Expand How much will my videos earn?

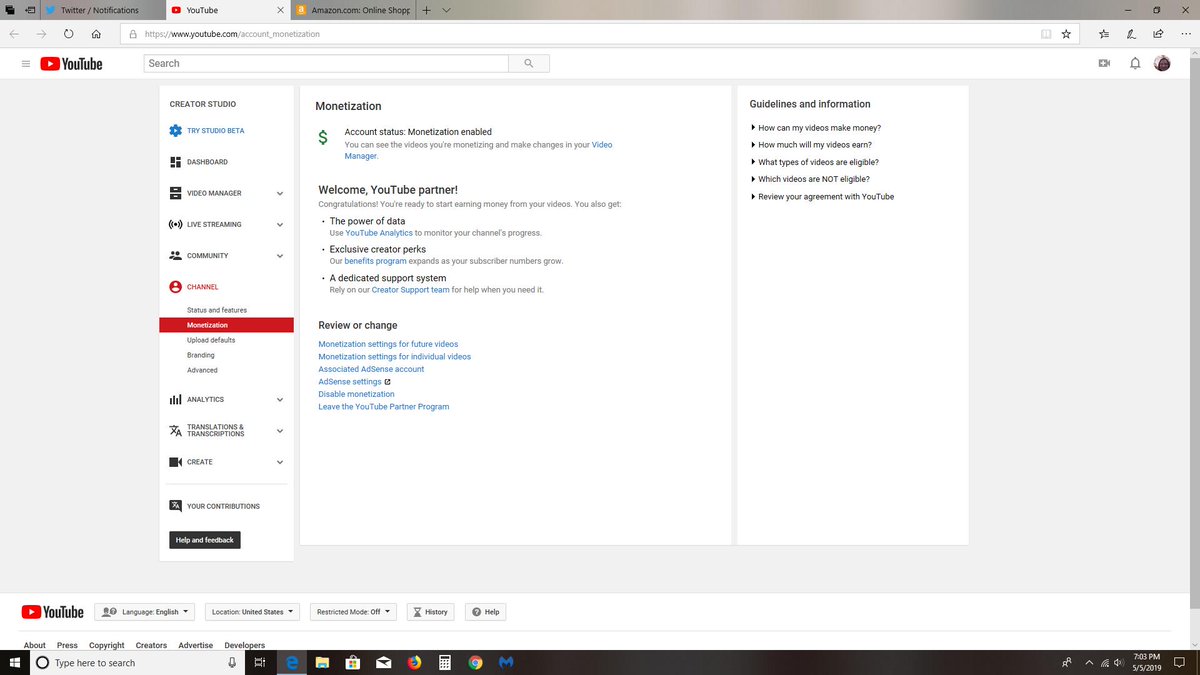[814, 145]
